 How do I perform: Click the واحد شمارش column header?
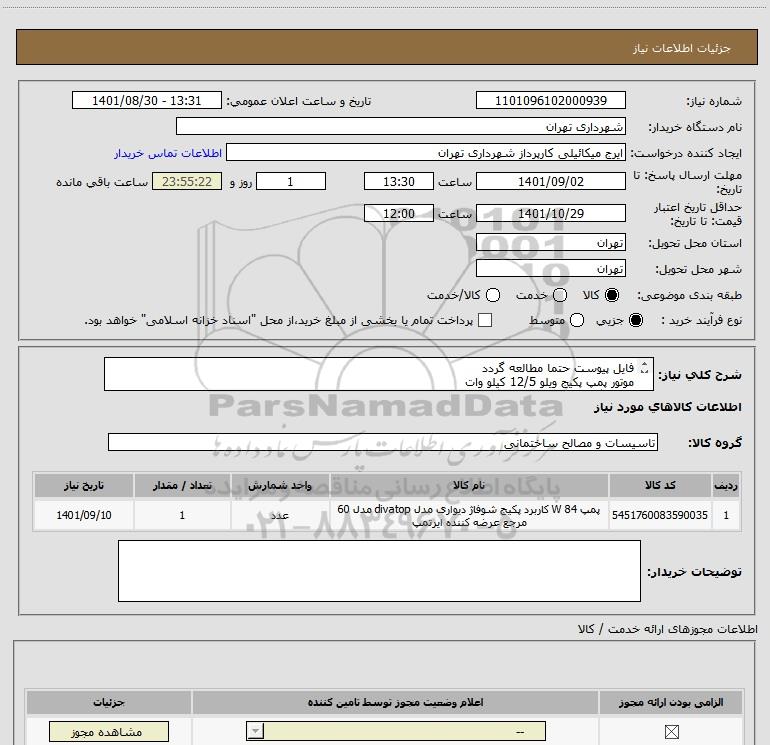(x=279, y=485)
